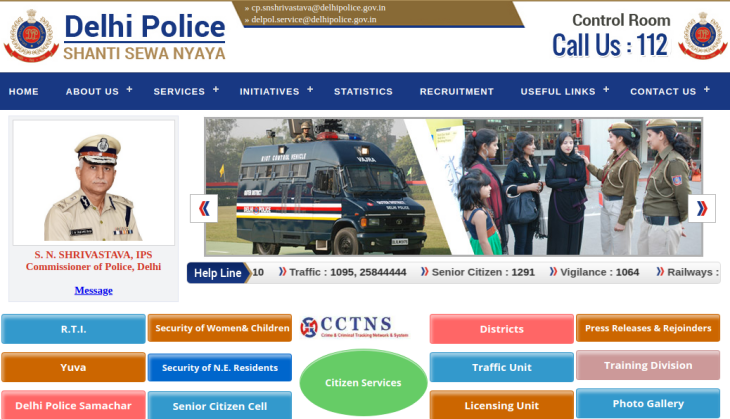The image size is (730, 419).
Task: Open the About Us menu
Action: [92, 92]
